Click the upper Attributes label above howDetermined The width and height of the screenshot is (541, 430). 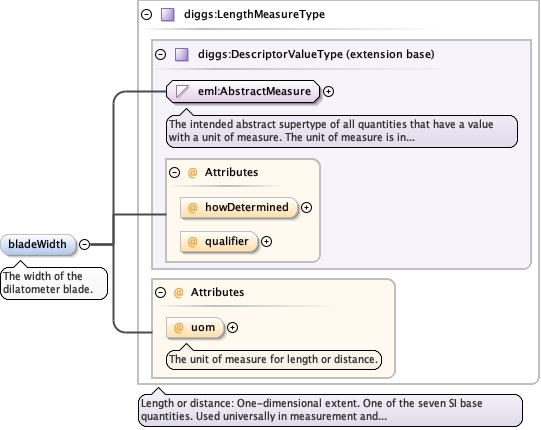[x=232, y=172]
